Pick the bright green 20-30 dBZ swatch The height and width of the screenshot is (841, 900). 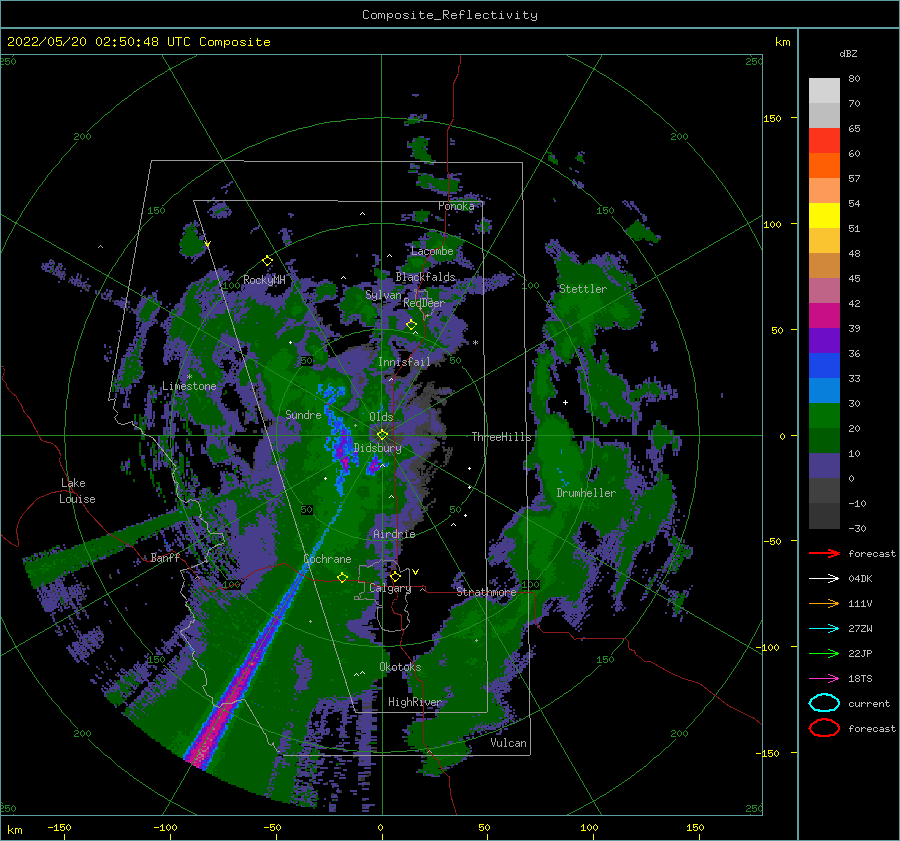point(824,416)
